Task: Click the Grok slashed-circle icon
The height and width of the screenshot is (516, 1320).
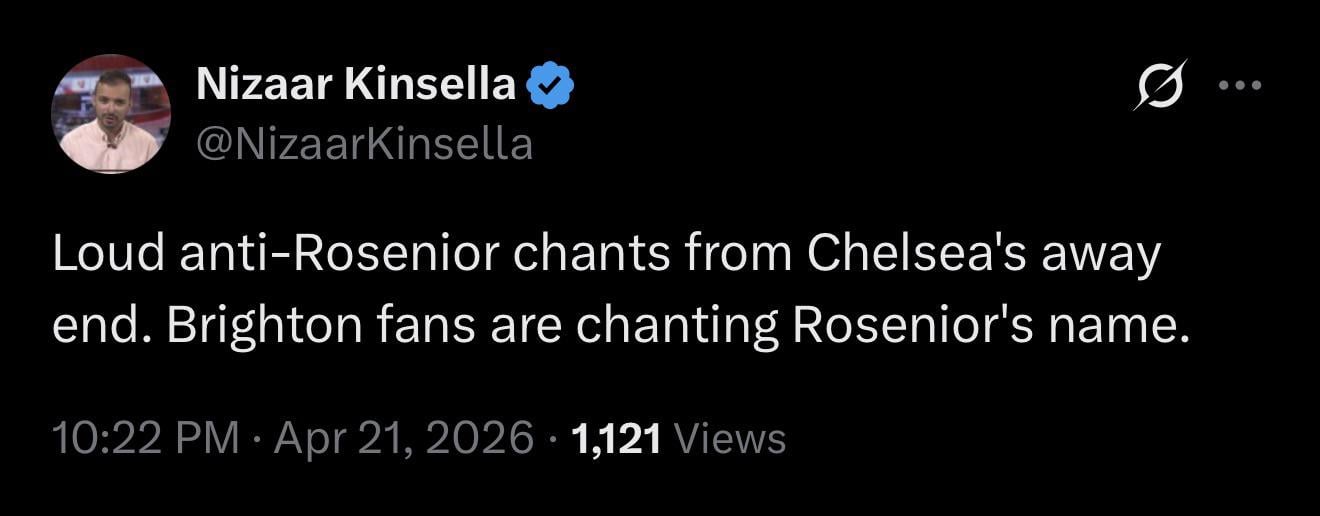Action: [1160, 86]
